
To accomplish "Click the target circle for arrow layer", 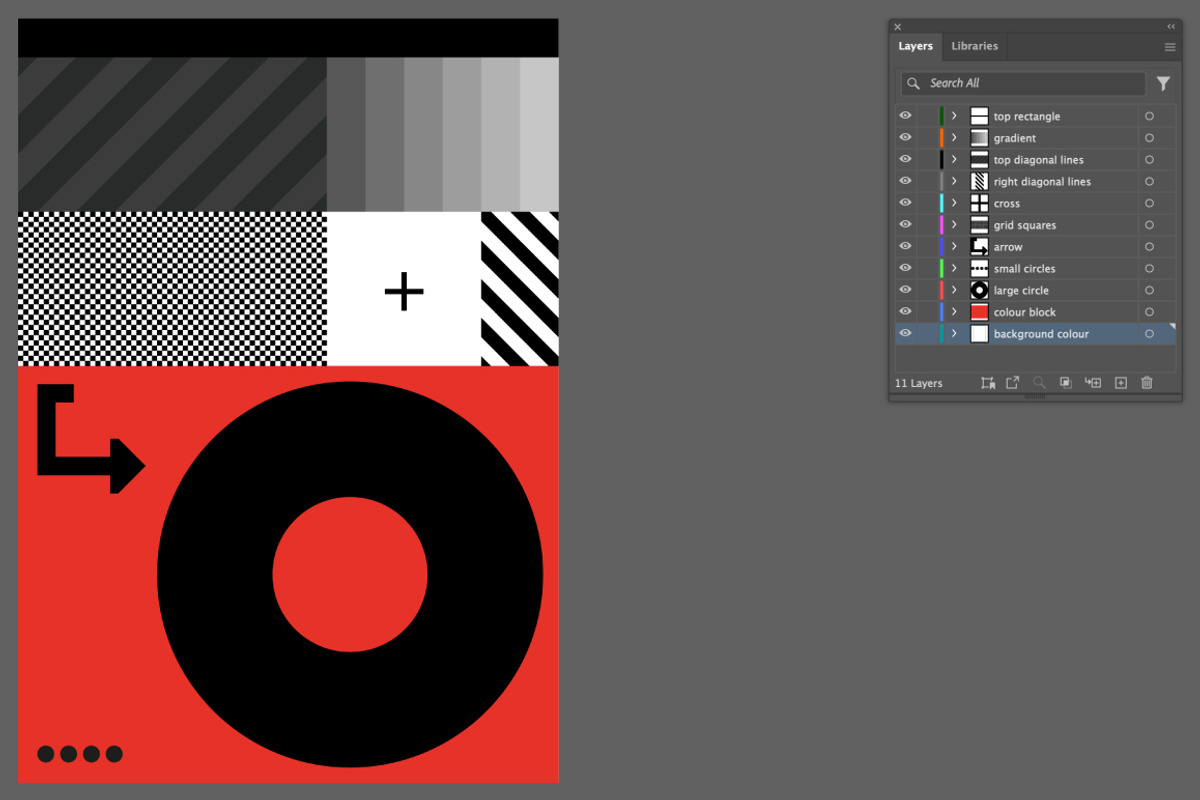I will click(x=1149, y=247).
